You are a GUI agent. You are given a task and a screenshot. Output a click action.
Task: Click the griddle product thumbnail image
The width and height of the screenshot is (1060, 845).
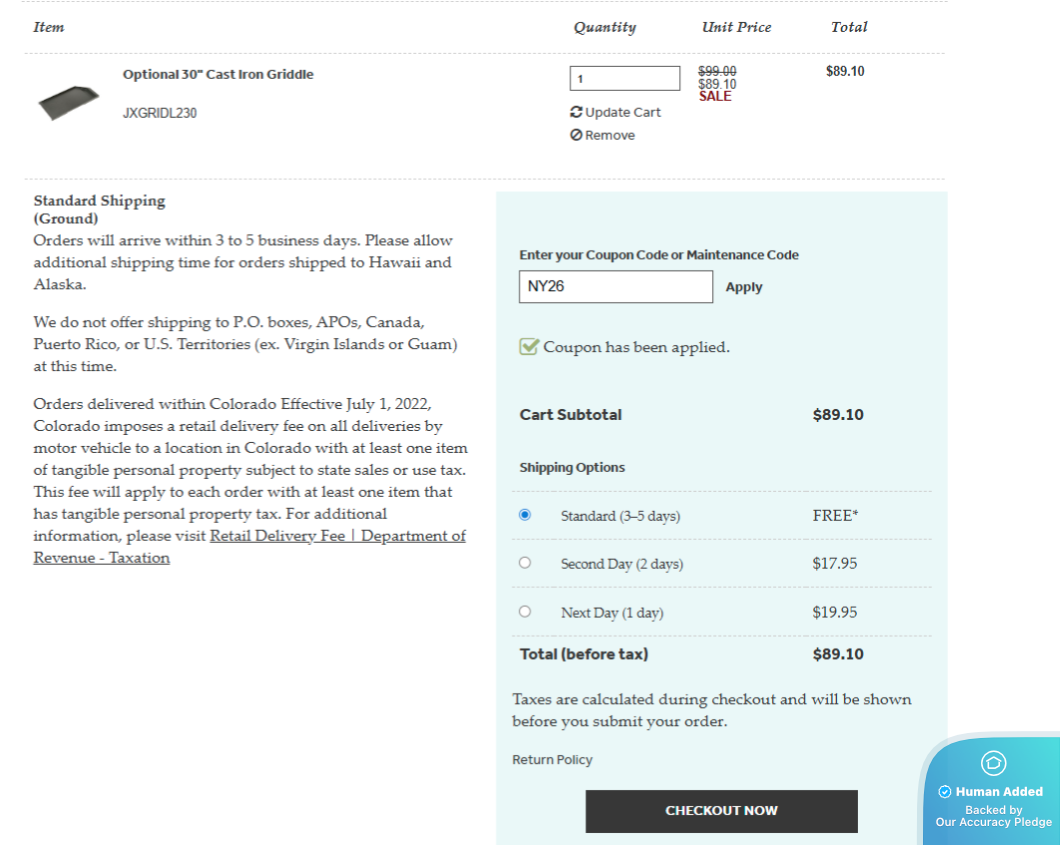pyautogui.click(x=68, y=101)
